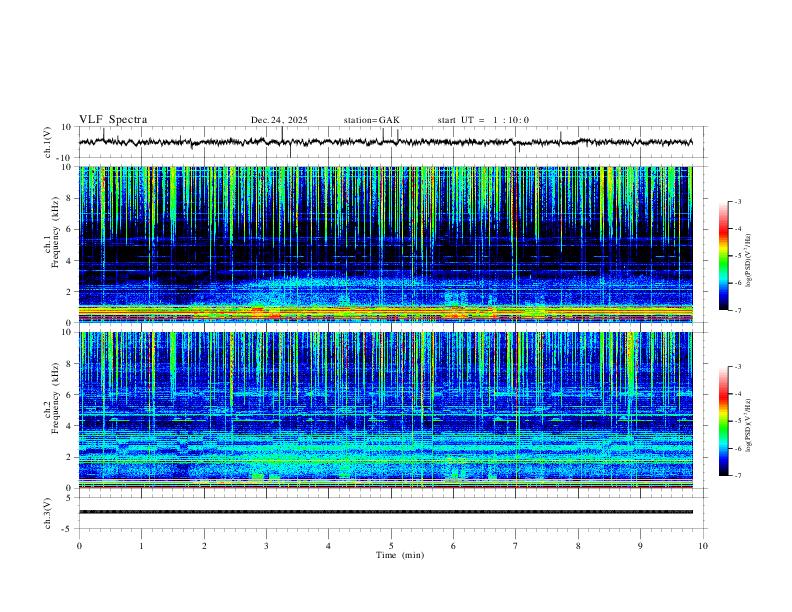The image size is (792, 612).
Task: Click the "2" kHz tick on ch.1 frequency axis
Action: point(69,292)
